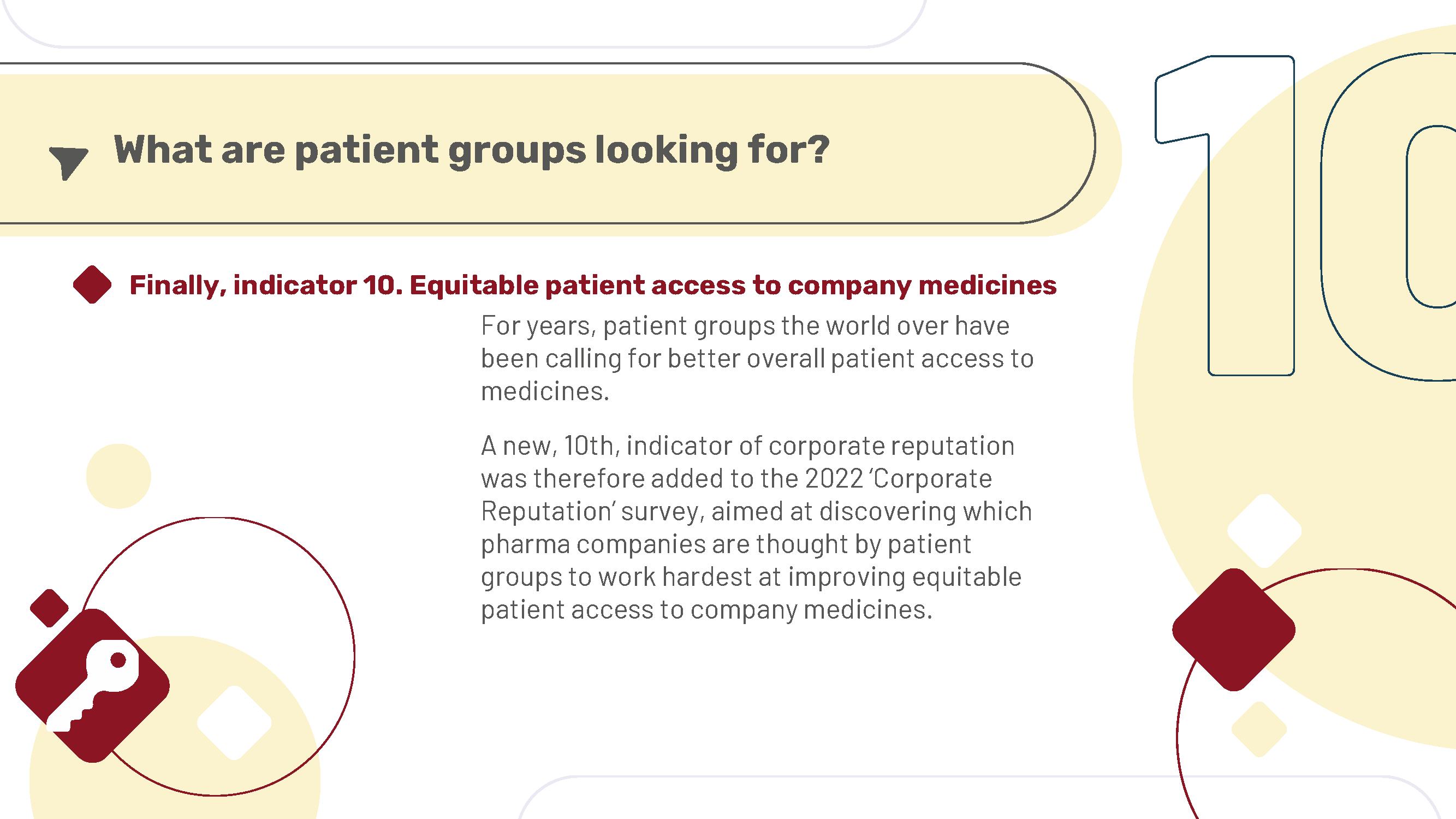Click the white diamond on the right side
The width and height of the screenshot is (1456, 819).
pyautogui.click(x=1264, y=531)
